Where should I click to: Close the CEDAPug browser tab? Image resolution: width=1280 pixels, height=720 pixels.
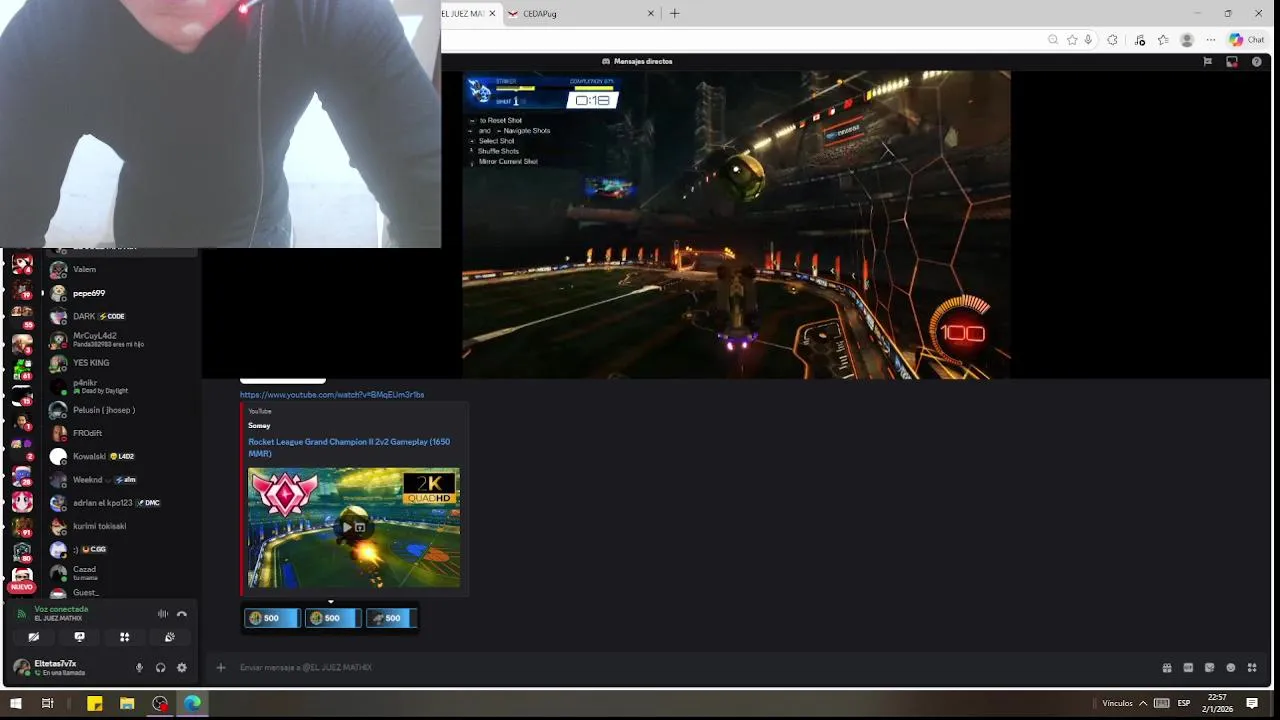[651, 14]
